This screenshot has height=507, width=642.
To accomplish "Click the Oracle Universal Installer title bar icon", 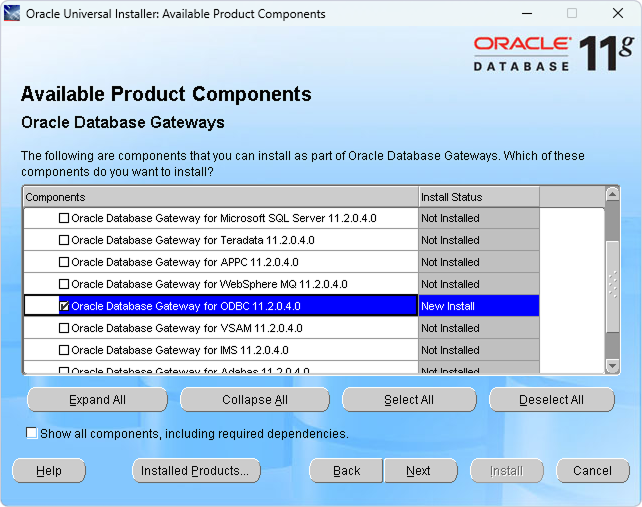I will (x=12, y=14).
